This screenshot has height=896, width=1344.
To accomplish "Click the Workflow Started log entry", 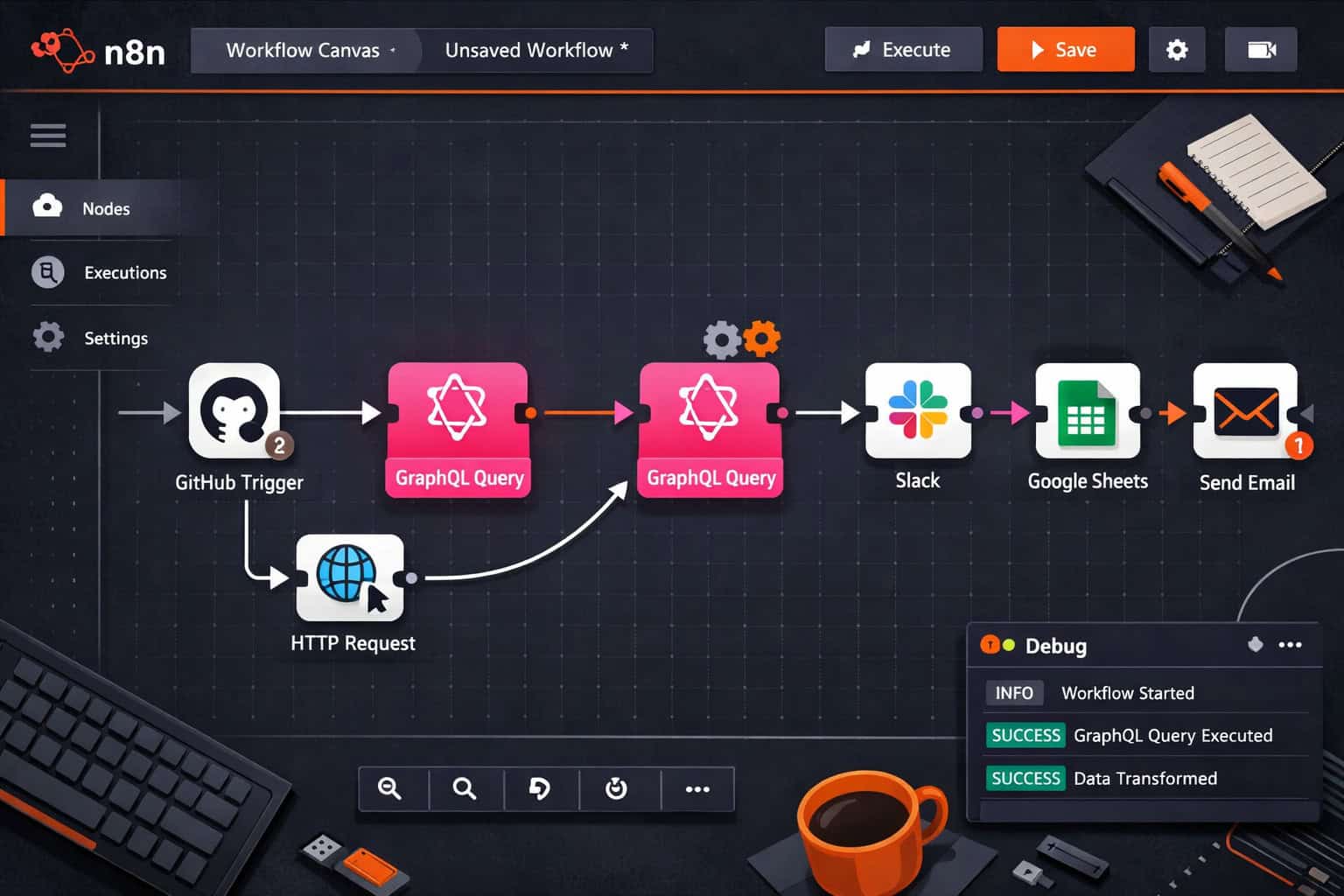I will point(1128,693).
